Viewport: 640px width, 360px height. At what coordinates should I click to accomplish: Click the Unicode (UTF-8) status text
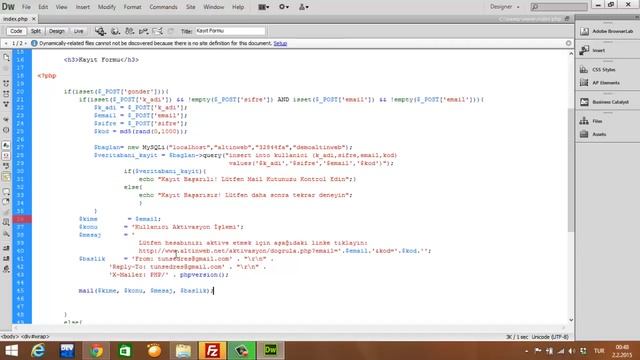pyautogui.click(x=550, y=337)
